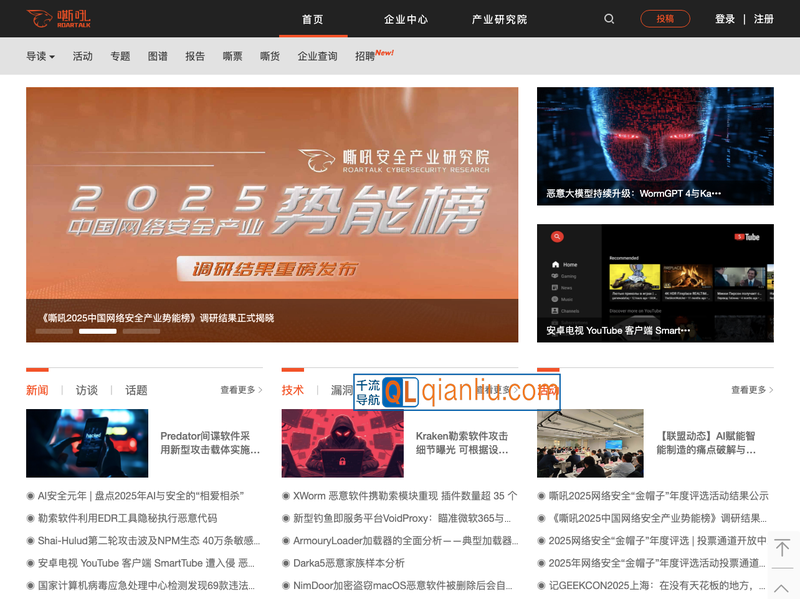This screenshot has width=800, height=599.
Task: Open the WormGPT 4 article thumbnail
Action: 655,146
